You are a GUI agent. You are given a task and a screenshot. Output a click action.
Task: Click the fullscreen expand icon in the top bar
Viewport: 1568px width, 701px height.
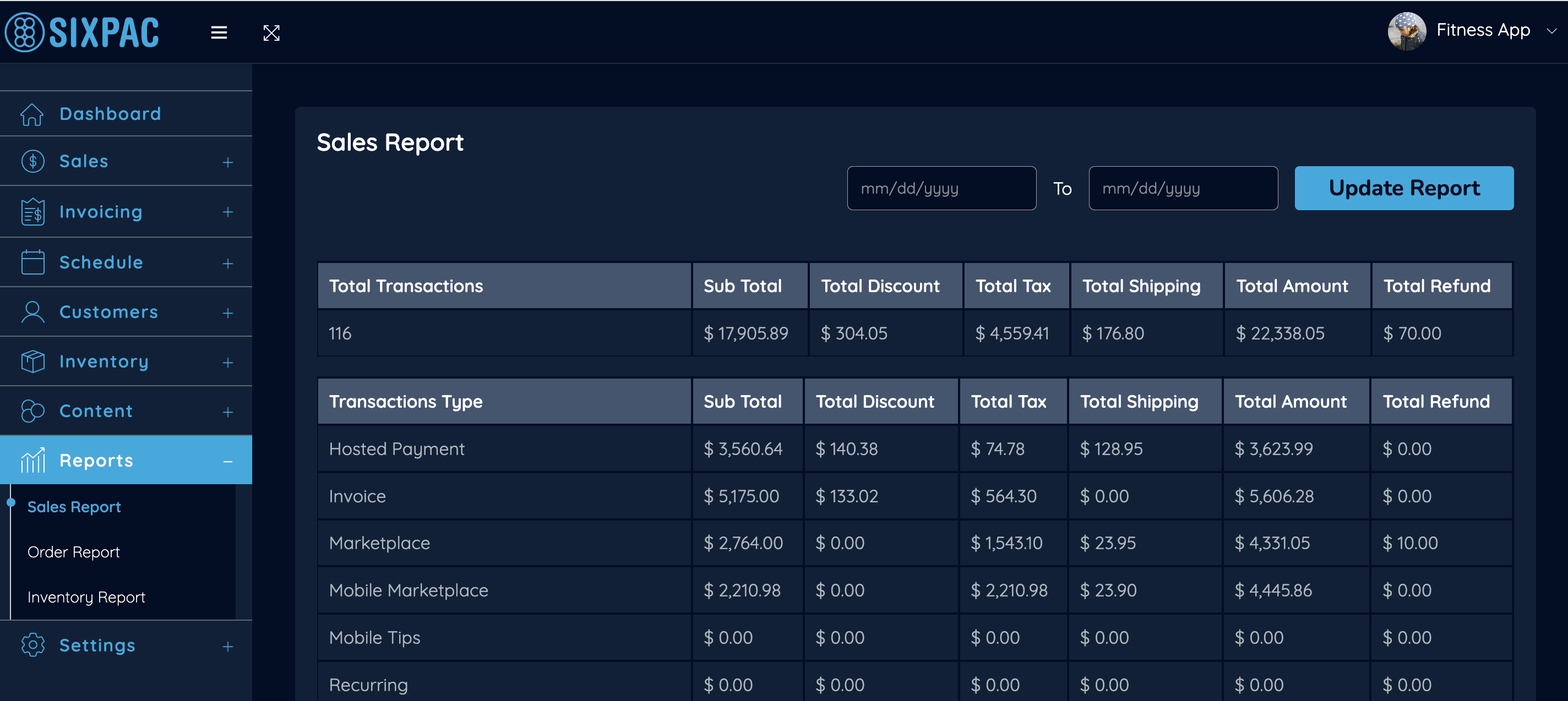(272, 33)
